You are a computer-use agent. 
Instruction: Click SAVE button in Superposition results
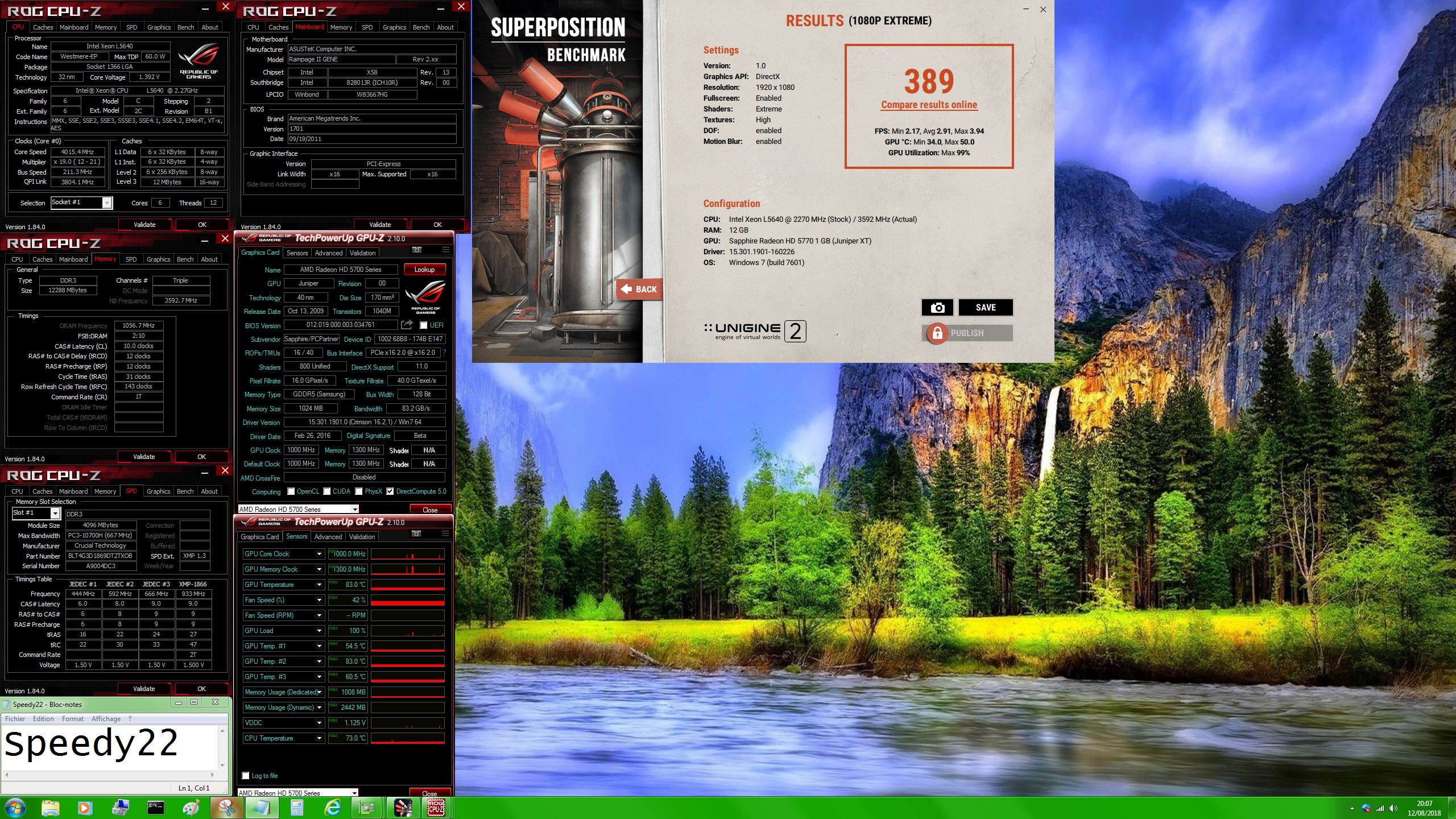click(986, 308)
